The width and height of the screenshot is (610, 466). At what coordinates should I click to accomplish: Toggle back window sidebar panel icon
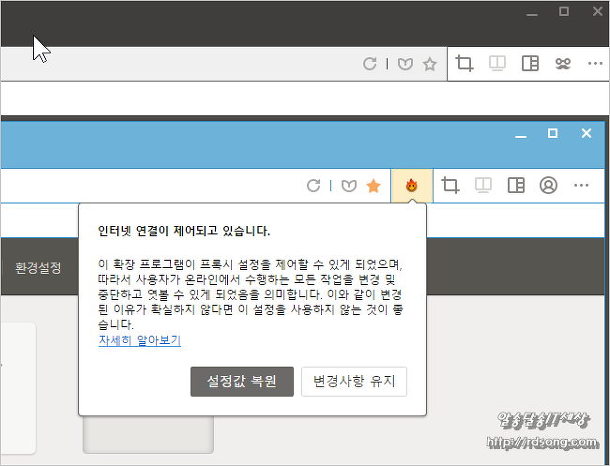click(530, 64)
